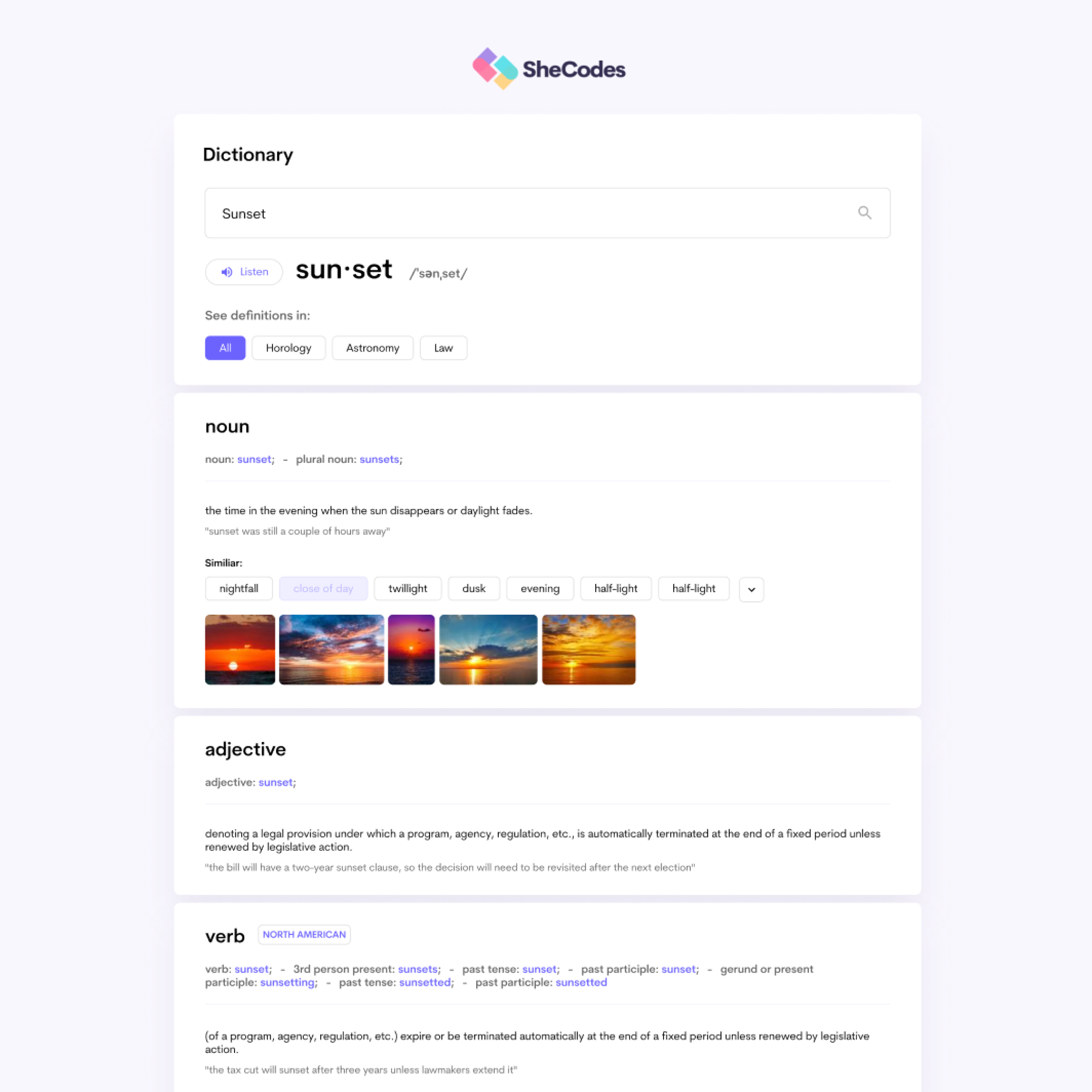This screenshot has width=1092, height=1092.
Task: Expand the similar words dropdown arrow
Action: tap(752, 588)
